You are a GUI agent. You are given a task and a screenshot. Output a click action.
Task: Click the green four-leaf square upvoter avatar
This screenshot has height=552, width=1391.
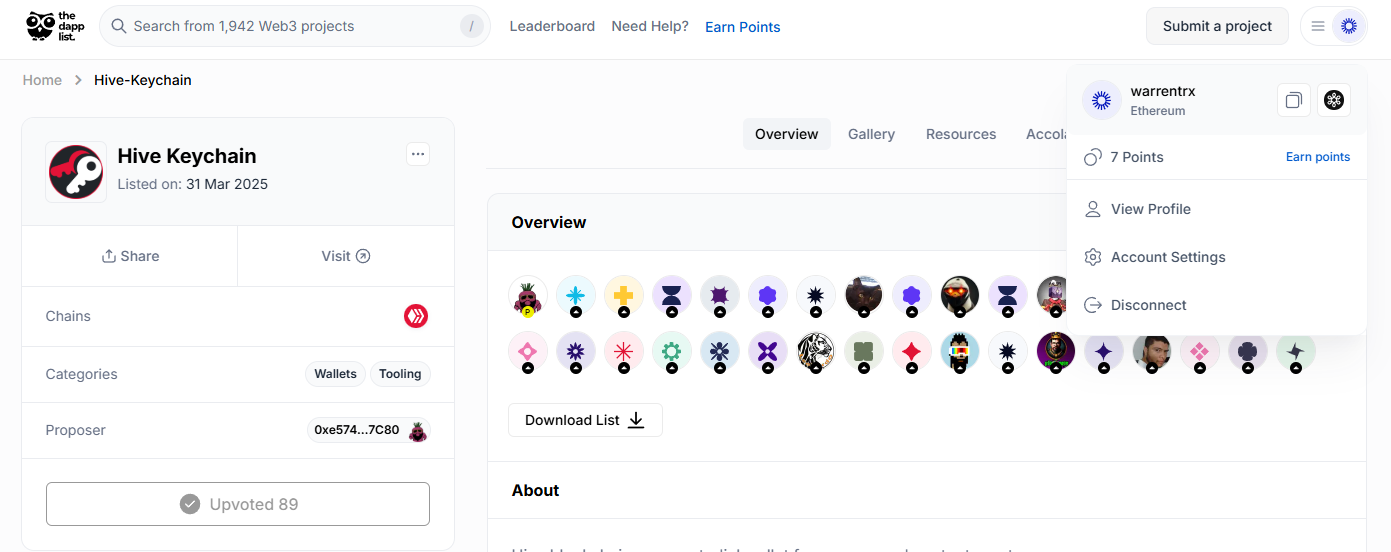point(864,351)
